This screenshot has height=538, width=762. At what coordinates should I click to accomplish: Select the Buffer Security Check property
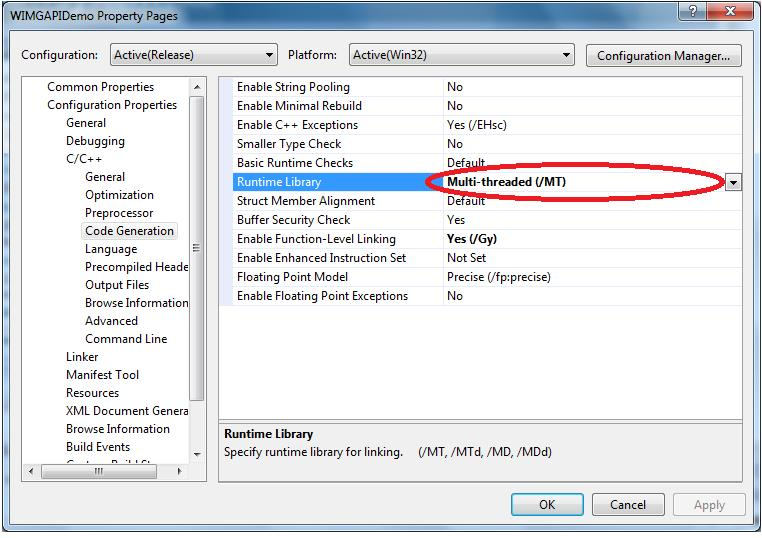pyautogui.click(x=293, y=220)
